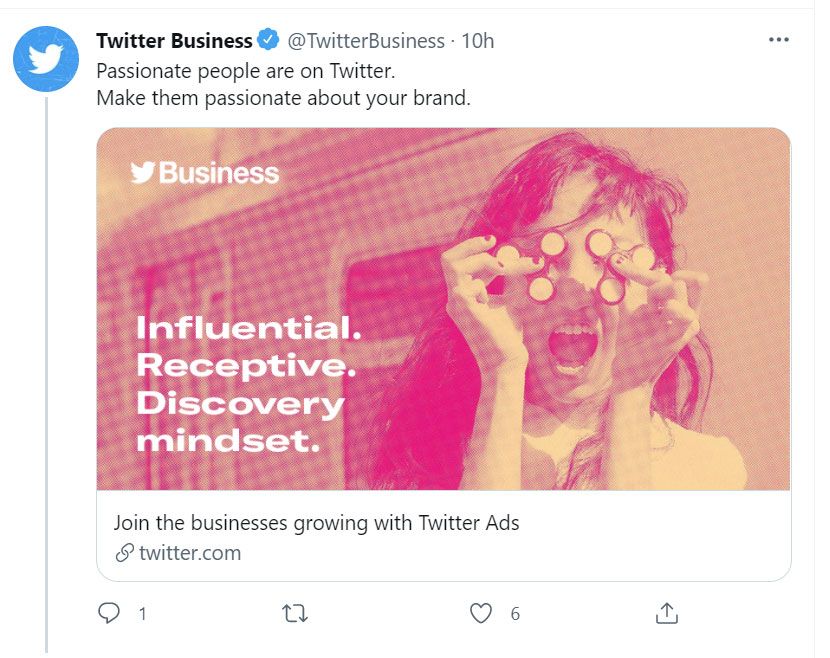Viewport: 830px width, 658px height.
Task: Click the blue verified badge
Action: (x=268, y=41)
